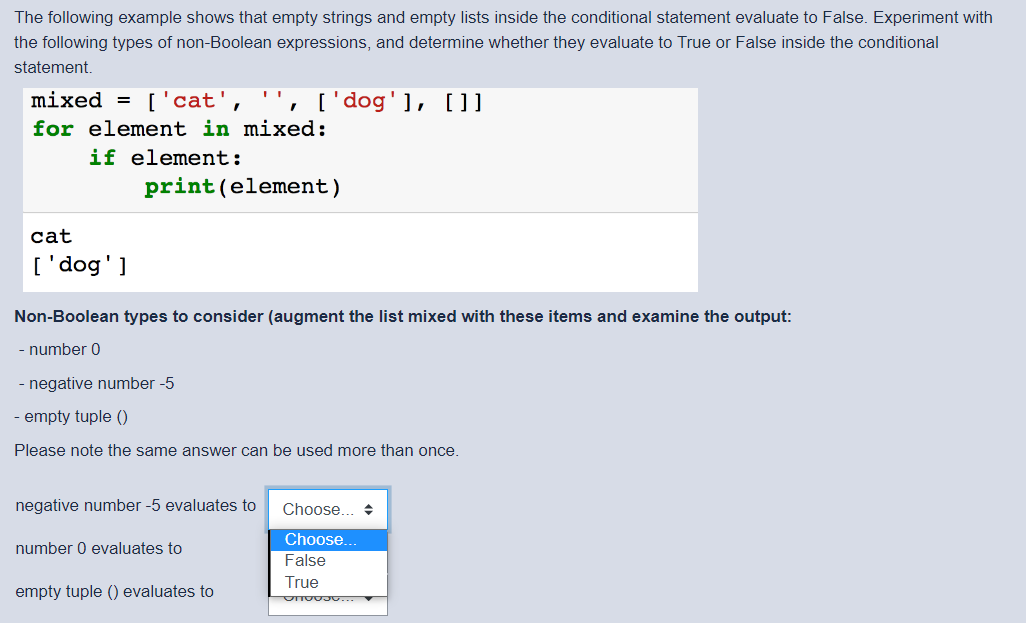This screenshot has width=1026, height=623.
Task: Click the word True in the False/True list
Action: [301, 582]
